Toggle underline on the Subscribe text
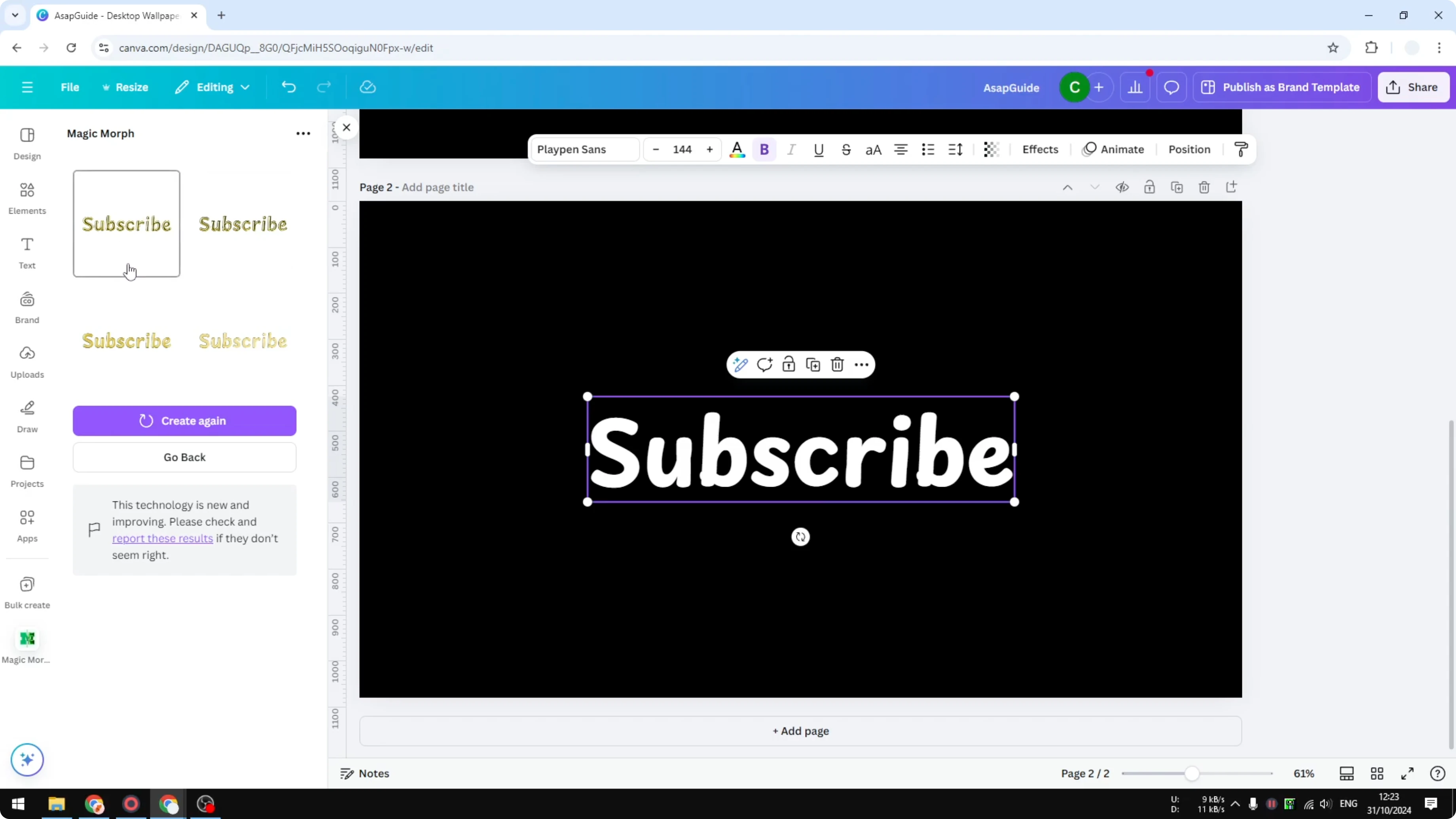 819,149
